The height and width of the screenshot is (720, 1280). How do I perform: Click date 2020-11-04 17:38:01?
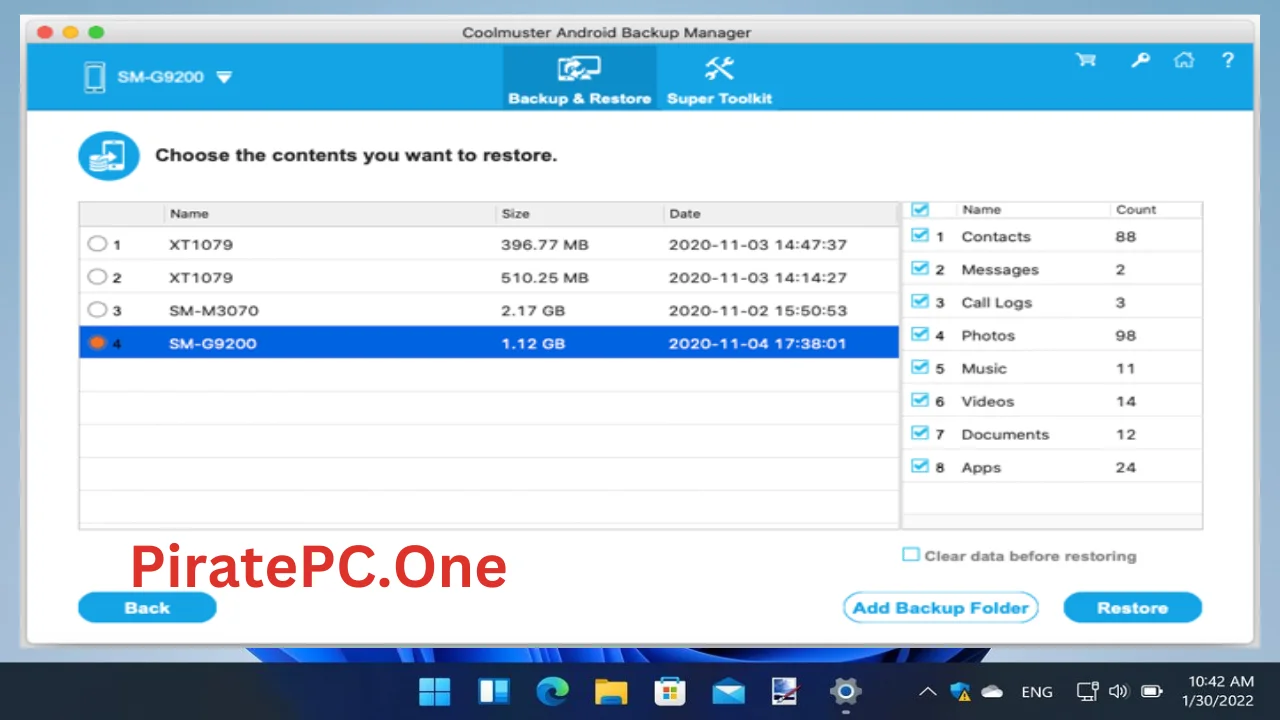pyautogui.click(x=757, y=343)
